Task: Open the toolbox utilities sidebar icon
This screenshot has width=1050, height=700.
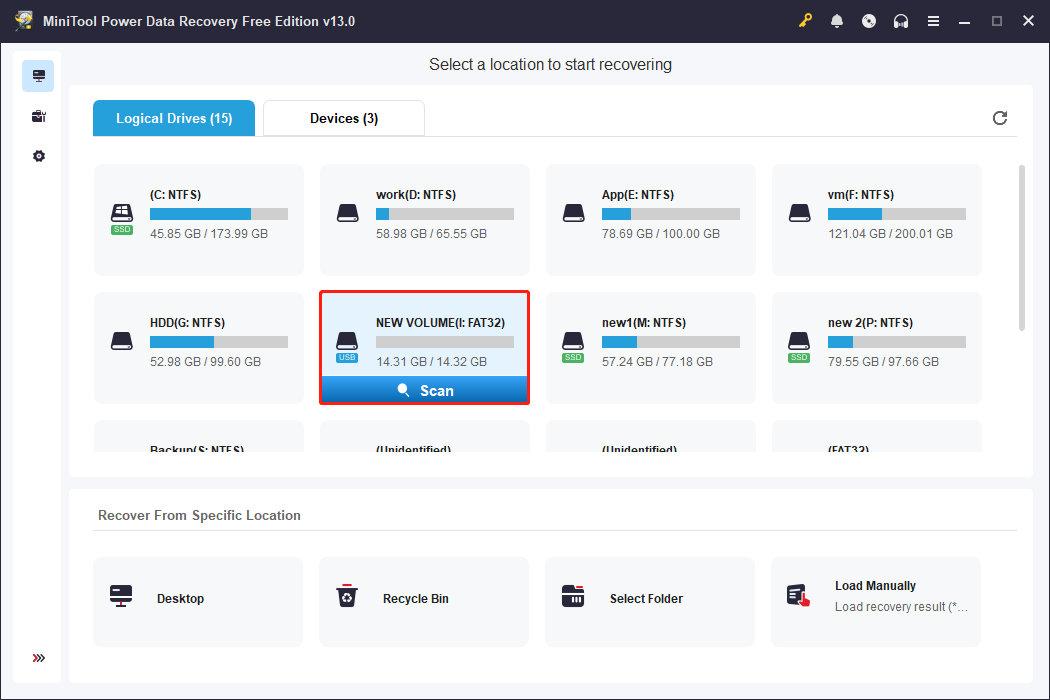Action: point(39,117)
